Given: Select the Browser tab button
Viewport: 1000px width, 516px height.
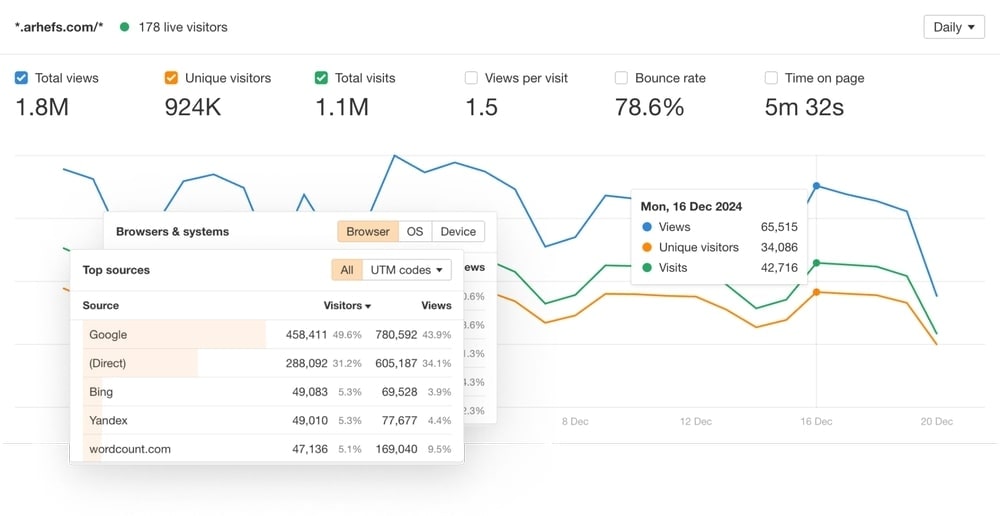Looking at the screenshot, I should click(x=368, y=232).
